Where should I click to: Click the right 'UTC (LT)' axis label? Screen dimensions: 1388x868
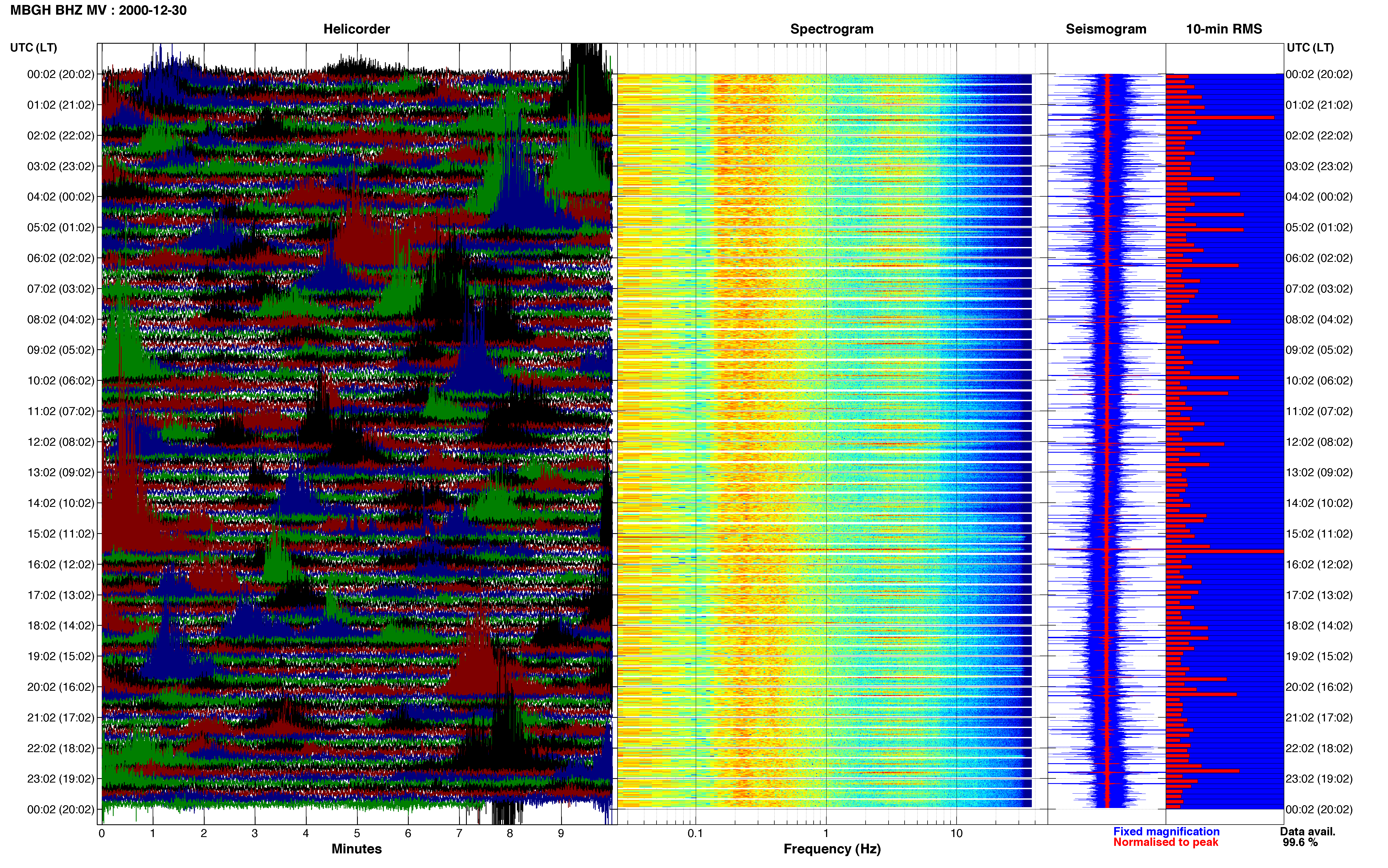pyautogui.click(x=1310, y=48)
